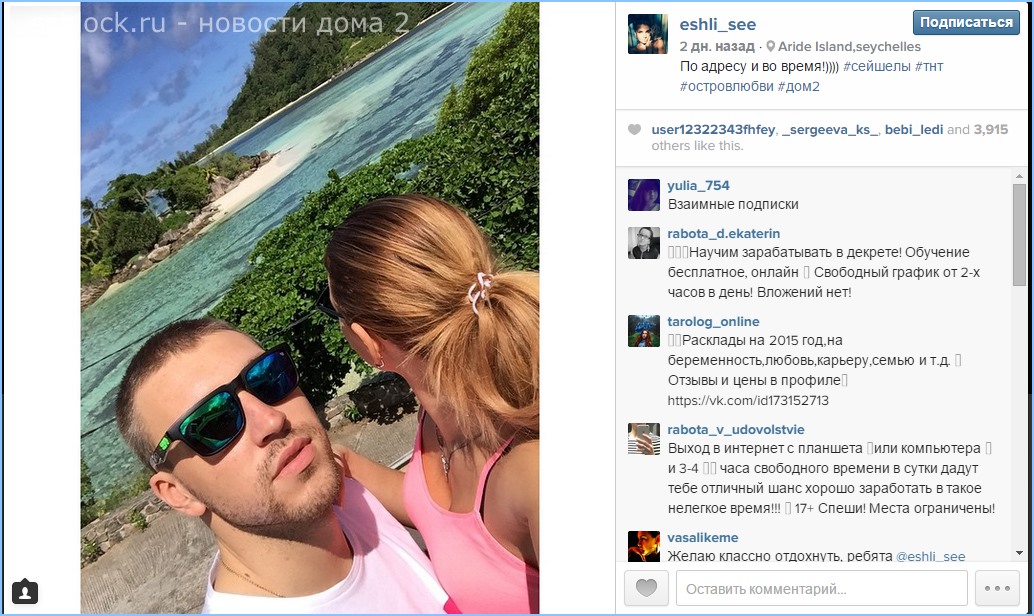Open the three-dots more options button
1034x616 pixels.
997,588
